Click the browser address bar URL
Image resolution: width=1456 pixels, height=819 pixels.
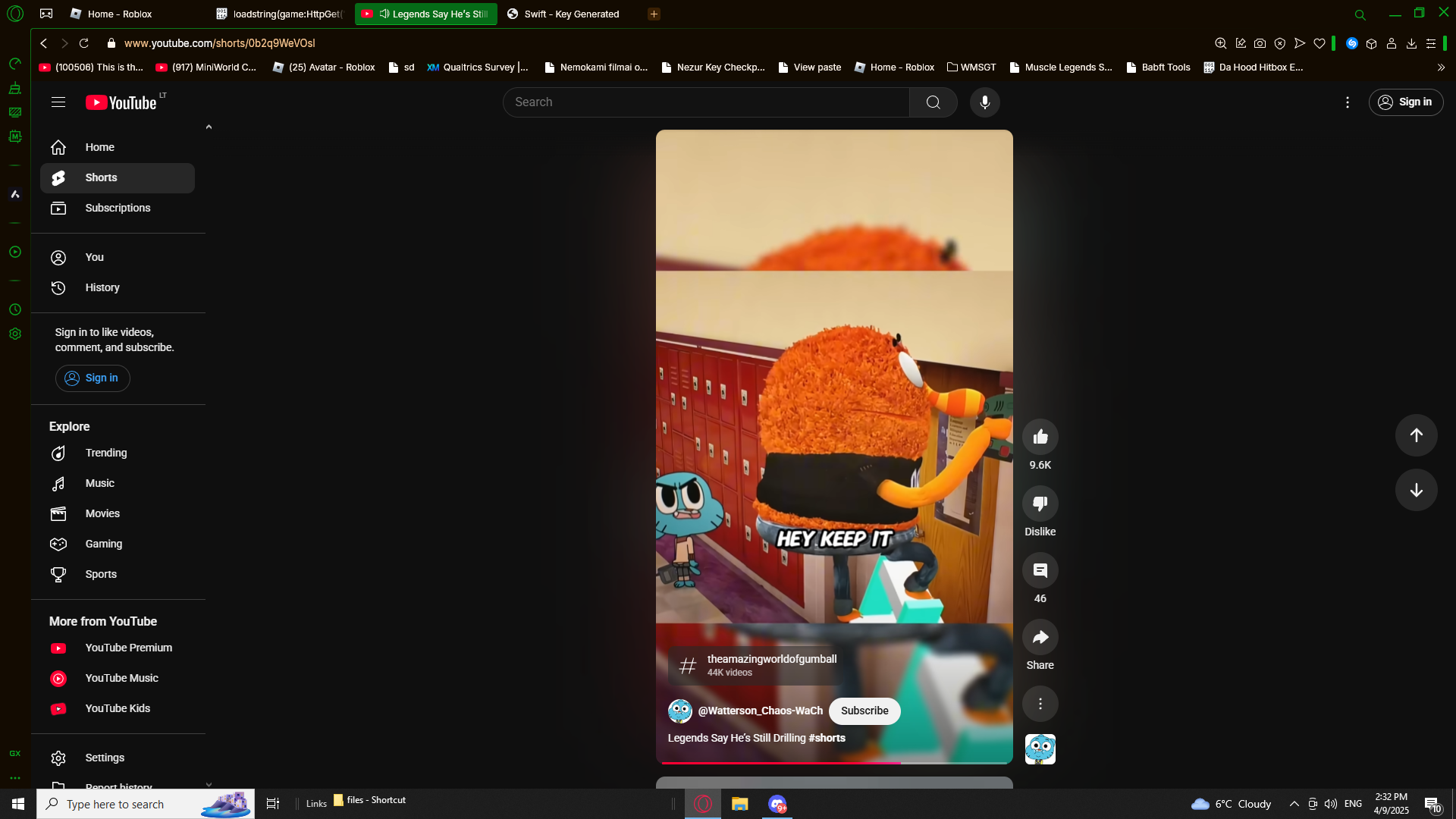[219, 43]
